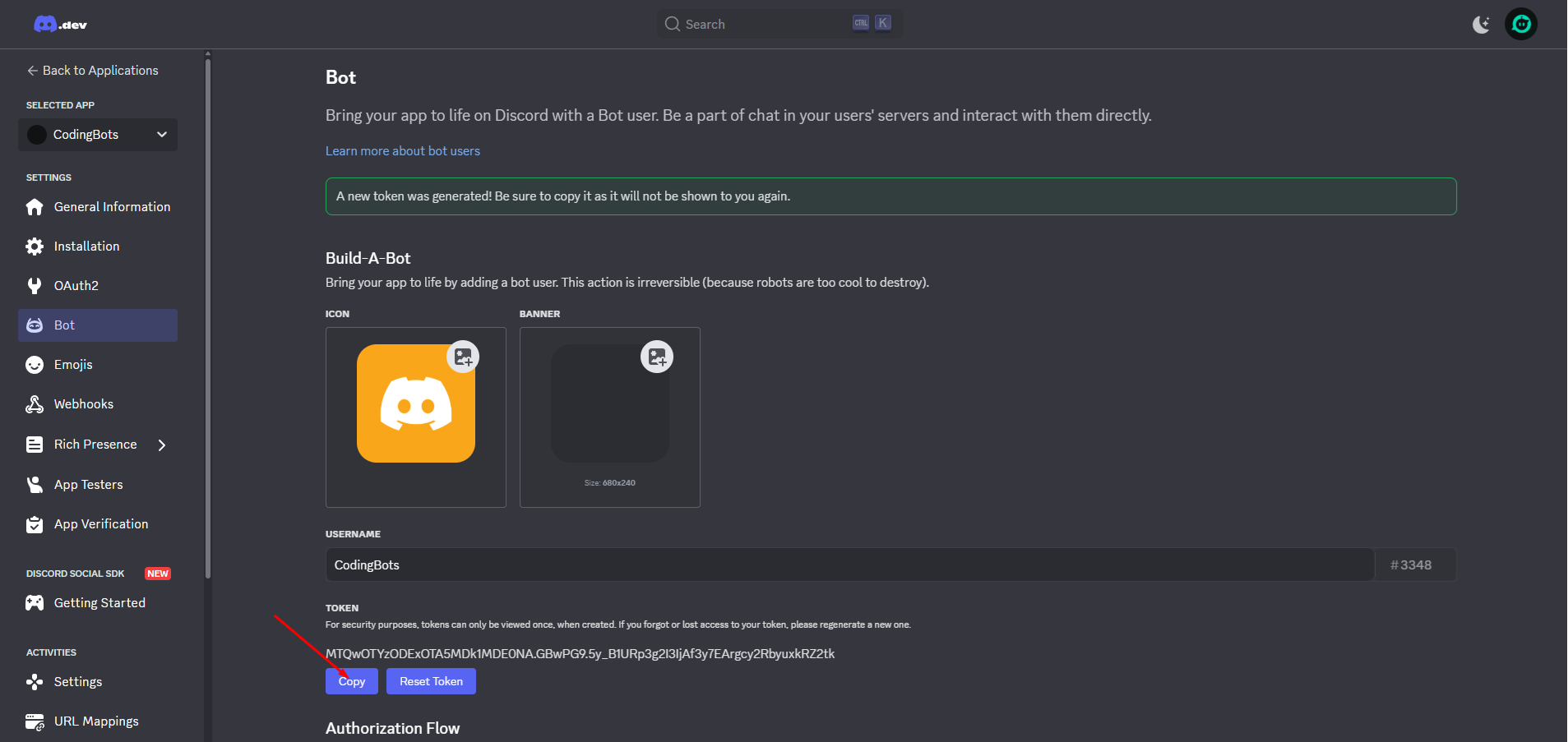Click the General Information home icon

tap(35, 207)
